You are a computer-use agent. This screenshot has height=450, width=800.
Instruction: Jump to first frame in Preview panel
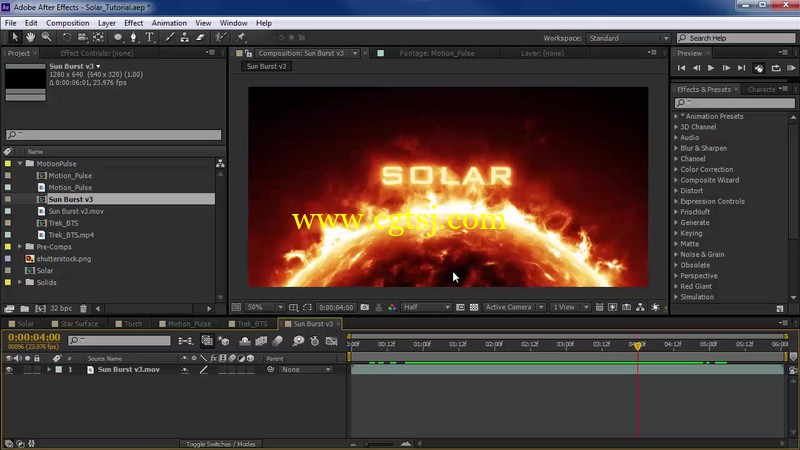(x=681, y=68)
